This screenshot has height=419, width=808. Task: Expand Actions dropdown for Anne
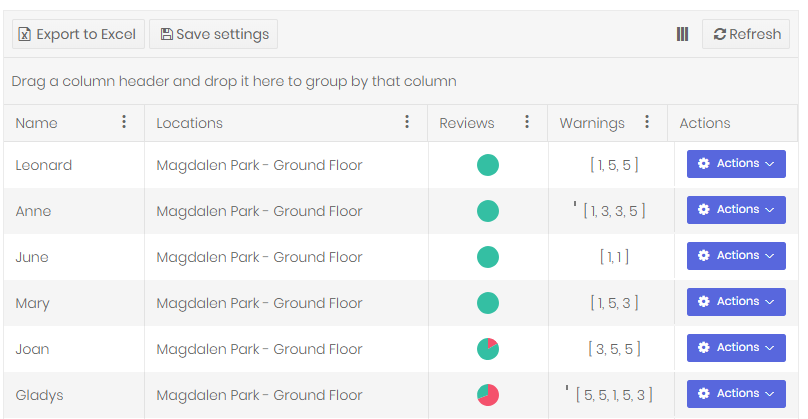(x=736, y=210)
